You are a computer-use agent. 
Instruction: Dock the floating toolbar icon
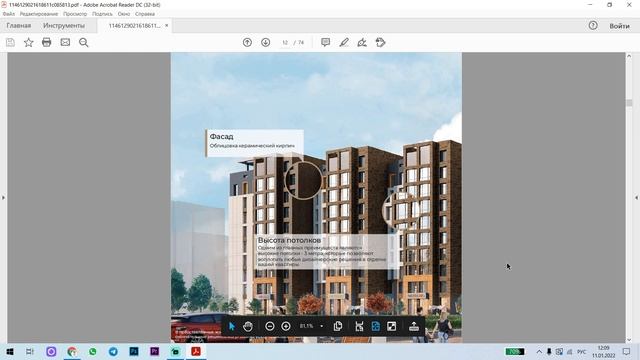(414, 326)
